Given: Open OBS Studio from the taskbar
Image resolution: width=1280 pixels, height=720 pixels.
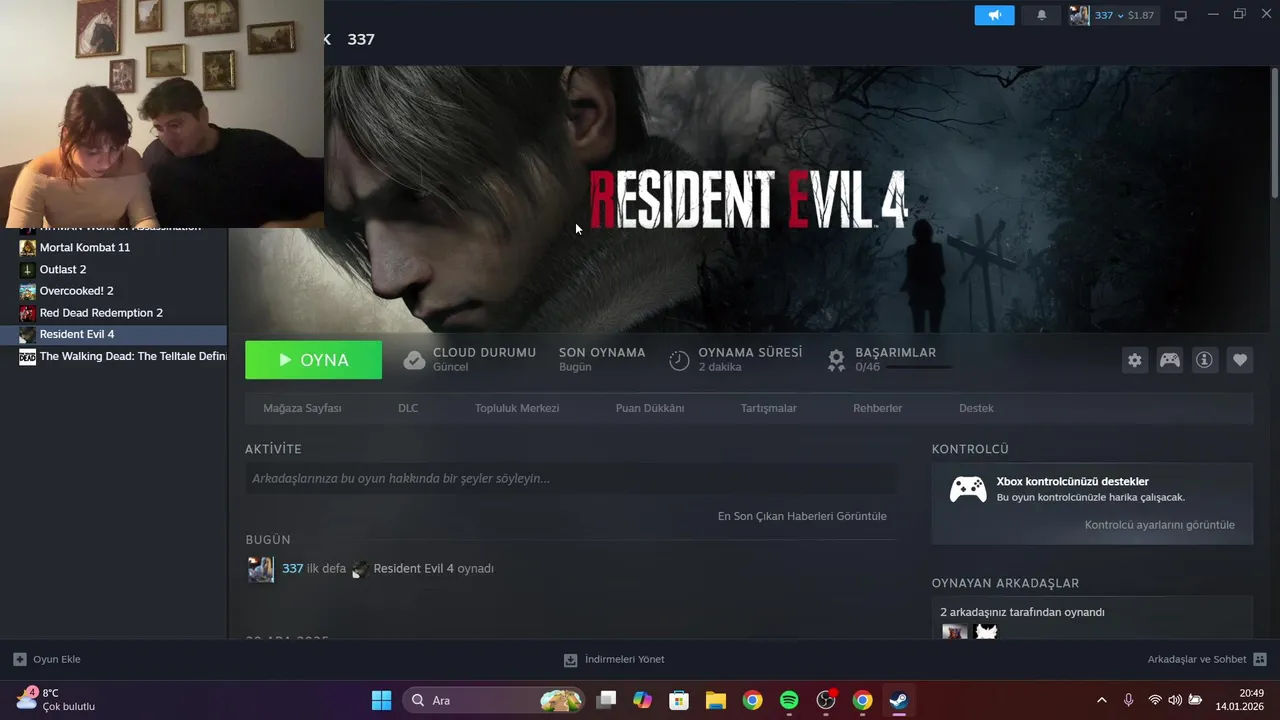Looking at the screenshot, I should pos(826,700).
